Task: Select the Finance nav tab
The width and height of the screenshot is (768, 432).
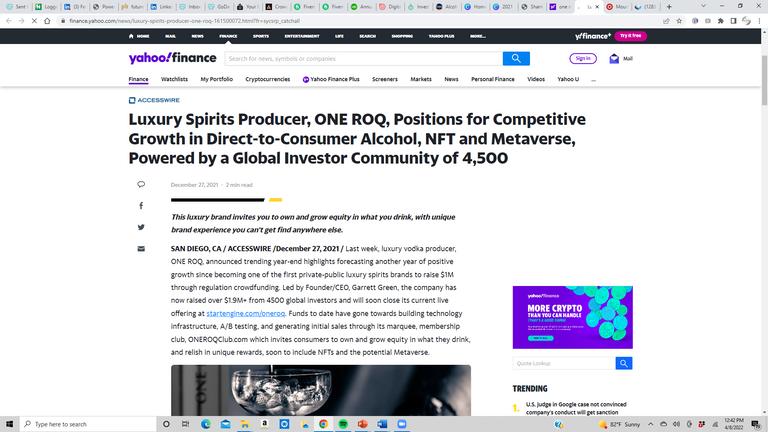Action: pos(138,79)
